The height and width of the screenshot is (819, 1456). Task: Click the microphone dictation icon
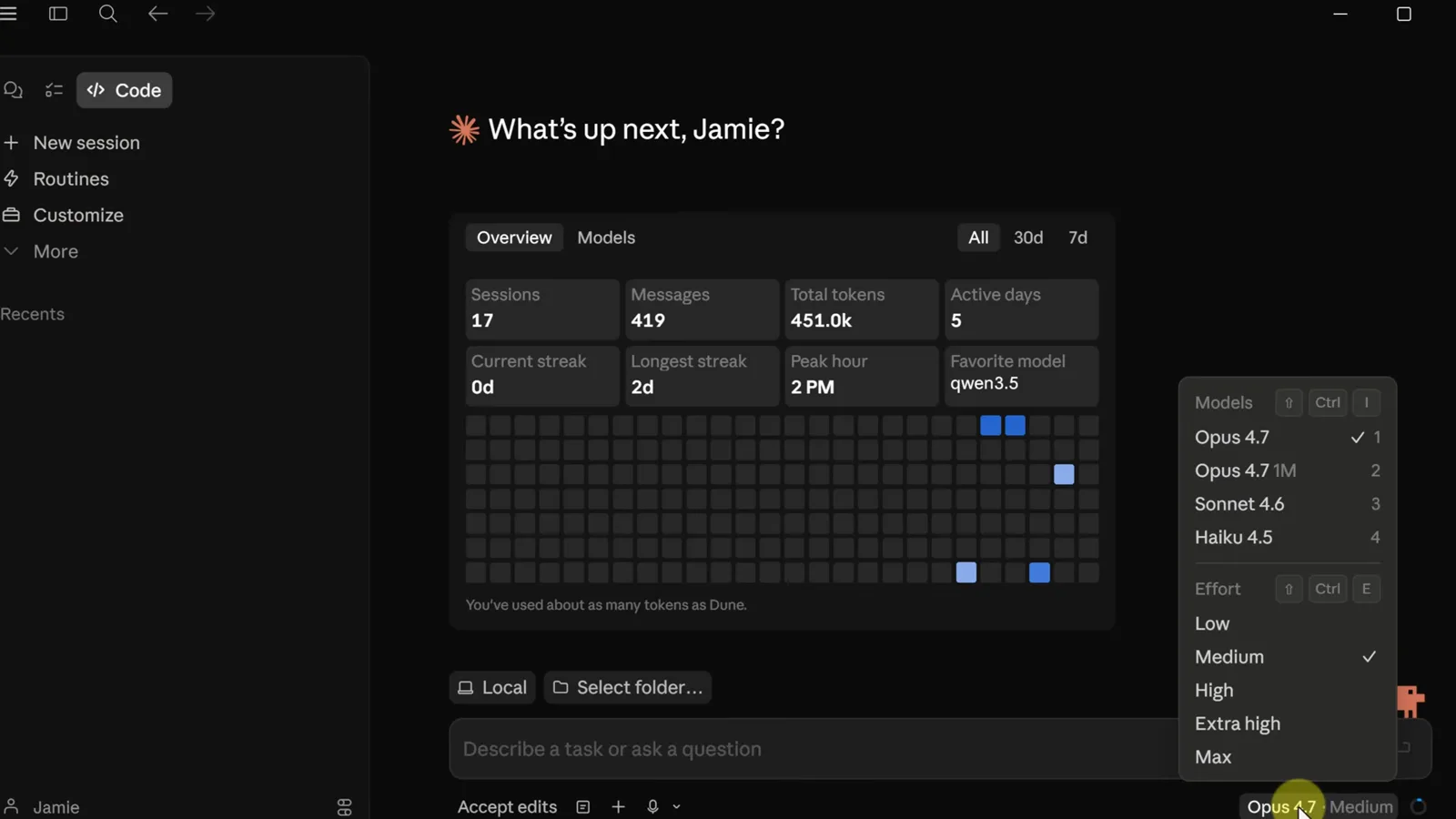coord(652,807)
